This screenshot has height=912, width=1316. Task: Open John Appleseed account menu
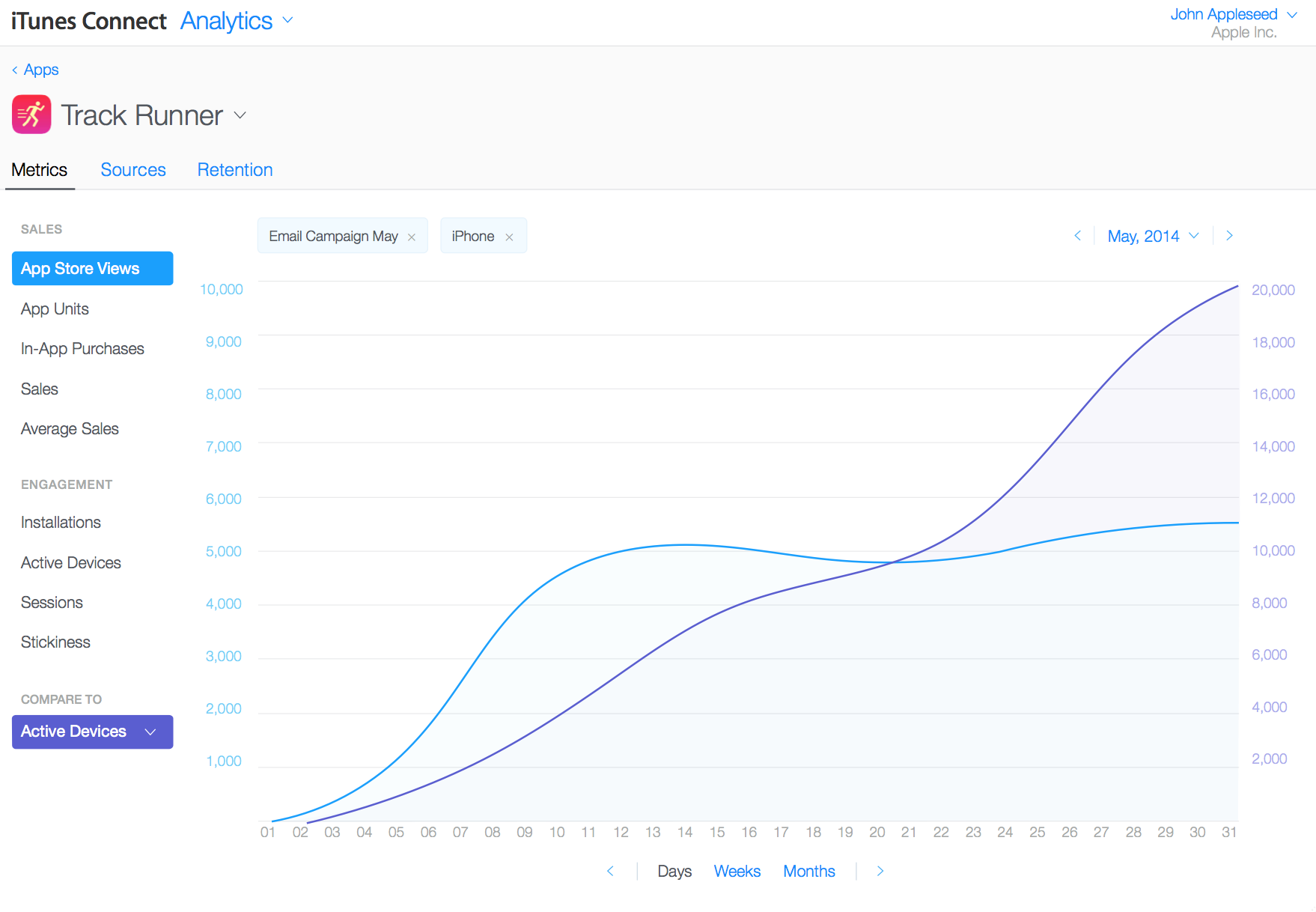[1233, 14]
